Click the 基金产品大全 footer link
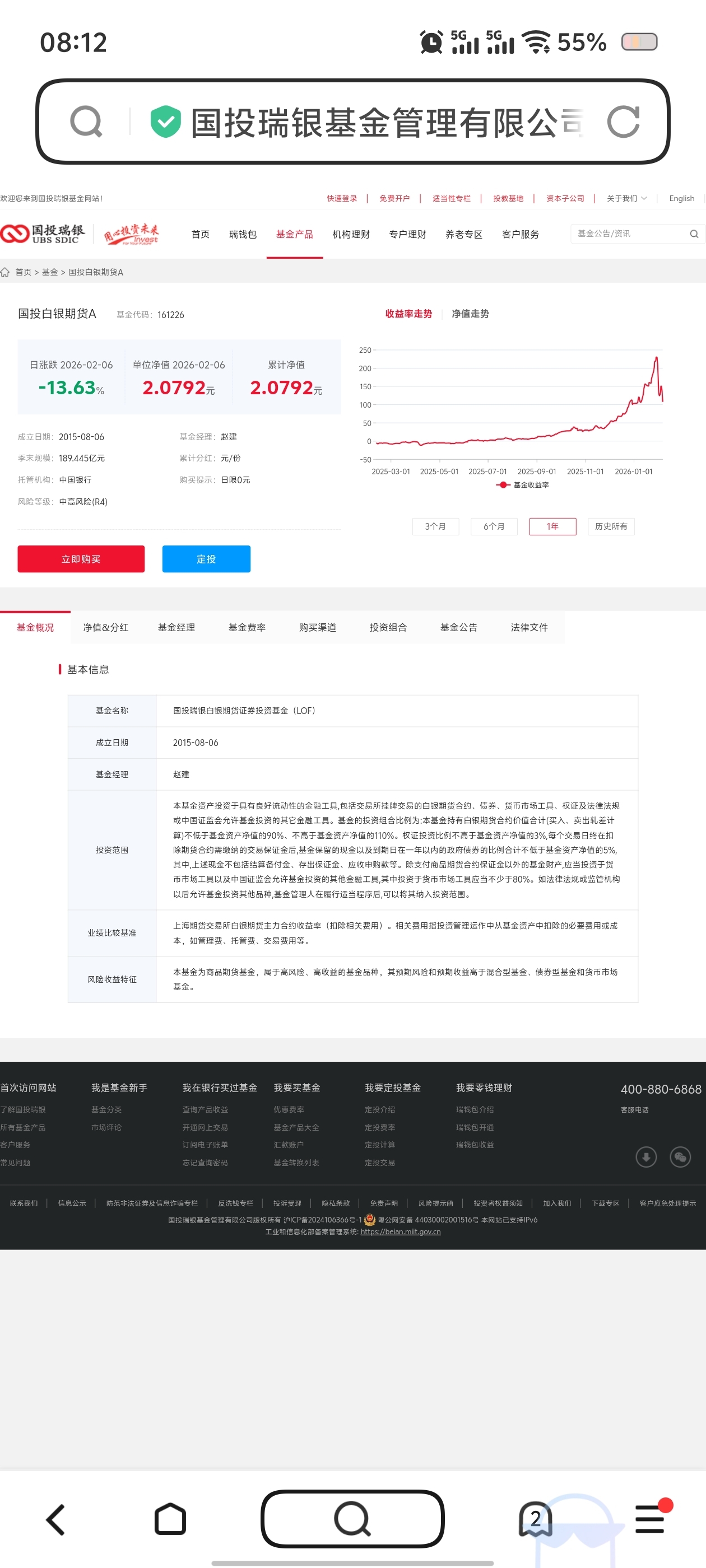 (x=296, y=1127)
